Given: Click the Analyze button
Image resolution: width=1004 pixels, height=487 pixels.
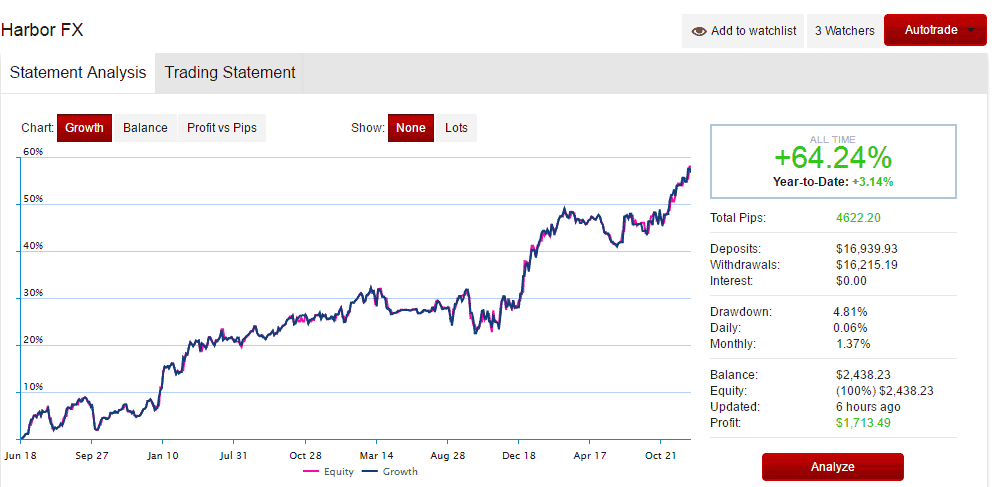Looking at the screenshot, I should [832, 467].
